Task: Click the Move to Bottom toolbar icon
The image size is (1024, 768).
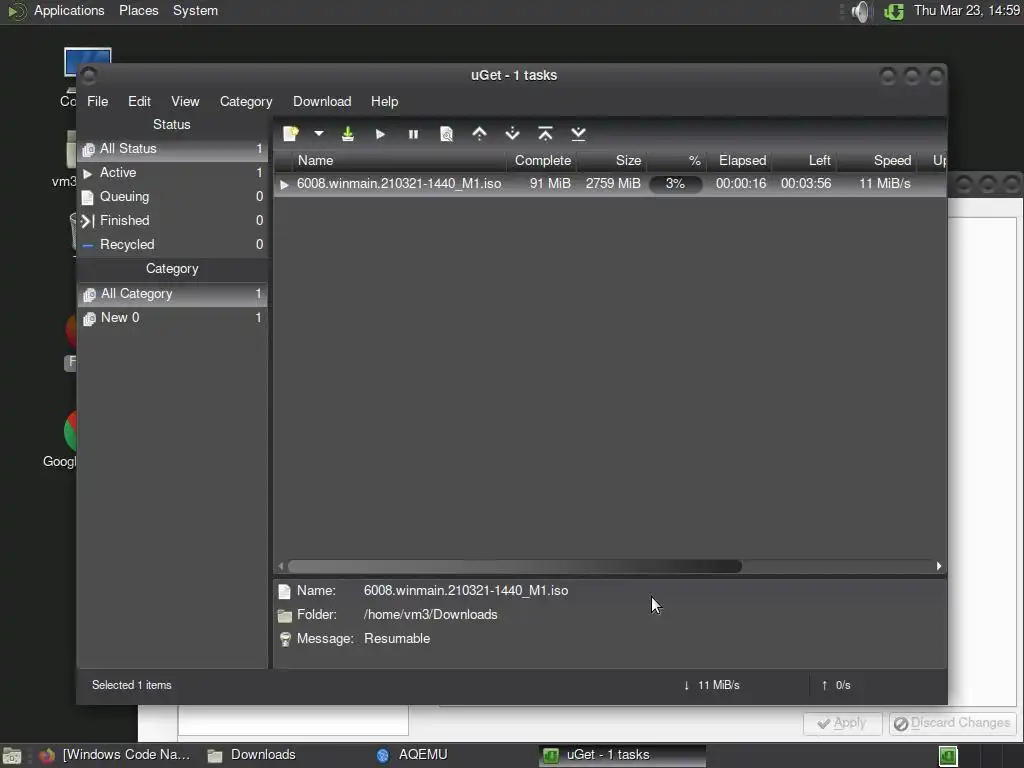Action: (579, 134)
